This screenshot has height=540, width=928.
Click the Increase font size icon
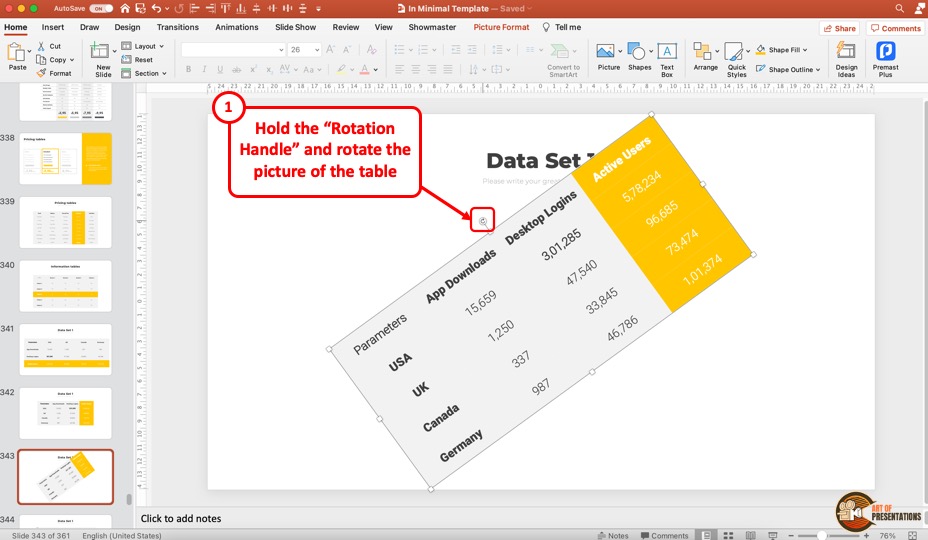(330, 50)
